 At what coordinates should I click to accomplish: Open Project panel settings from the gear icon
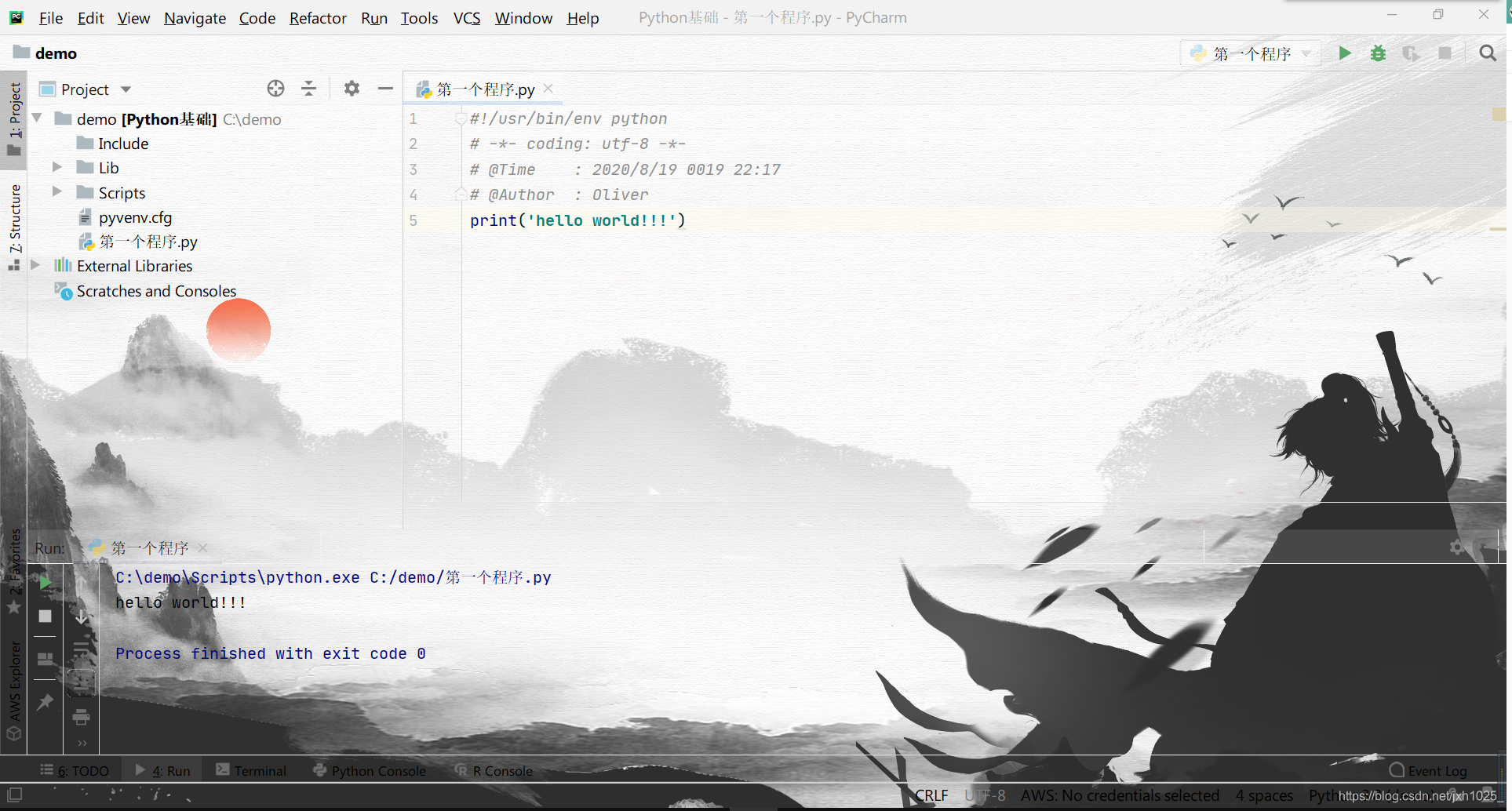[x=352, y=89]
